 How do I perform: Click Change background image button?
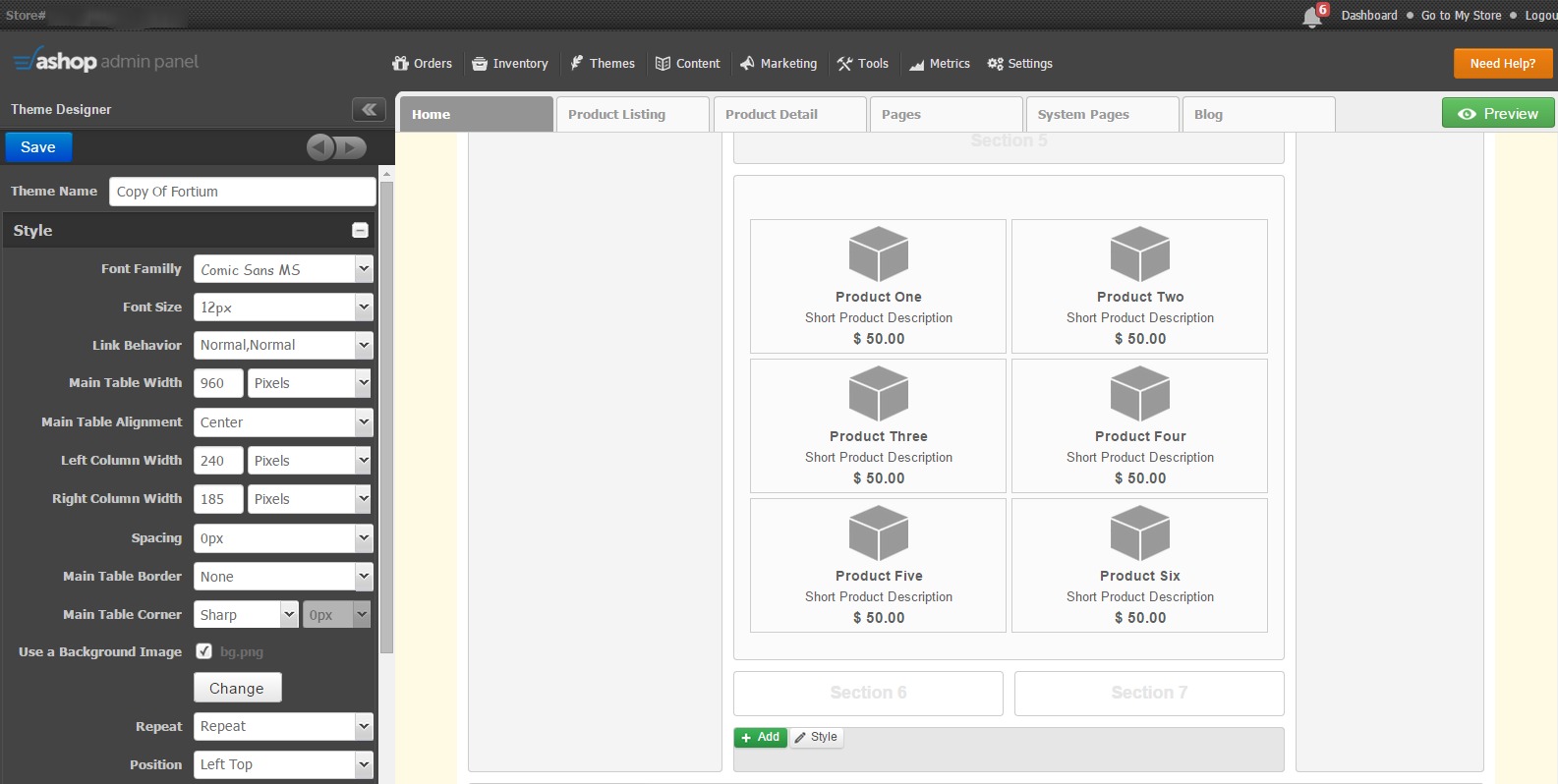click(238, 688)
